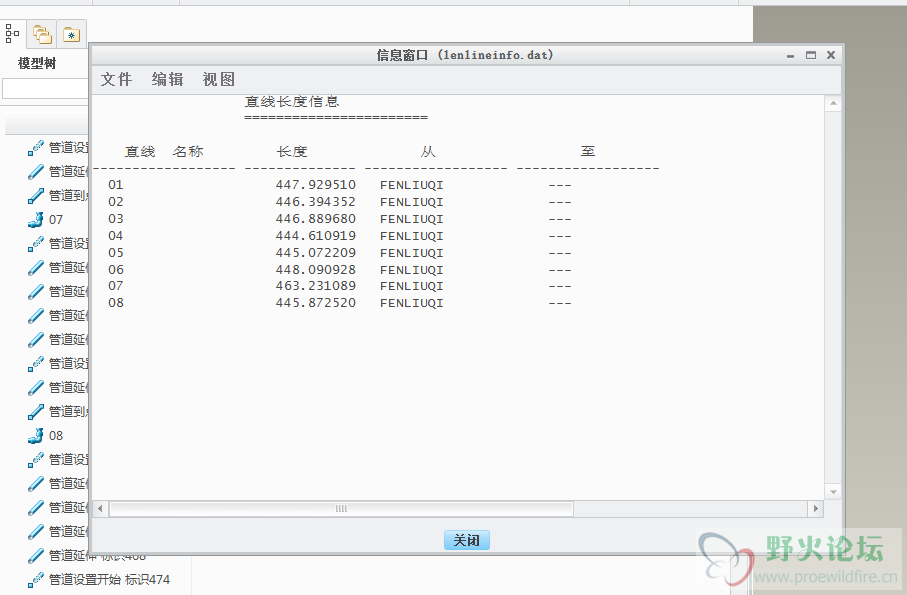Click length value 447.929510

click(315, 185)
